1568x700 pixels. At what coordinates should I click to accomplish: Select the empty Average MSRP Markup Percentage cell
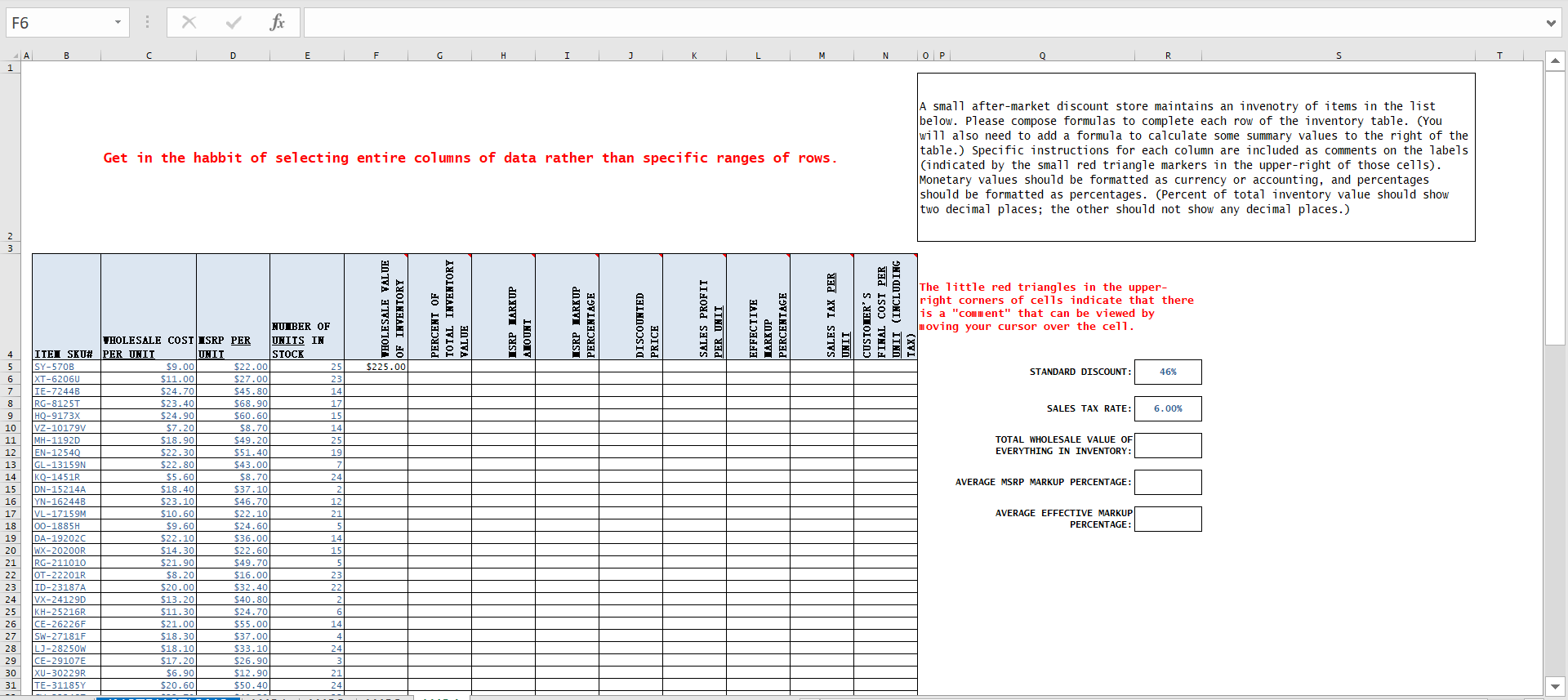(1168, 482)
